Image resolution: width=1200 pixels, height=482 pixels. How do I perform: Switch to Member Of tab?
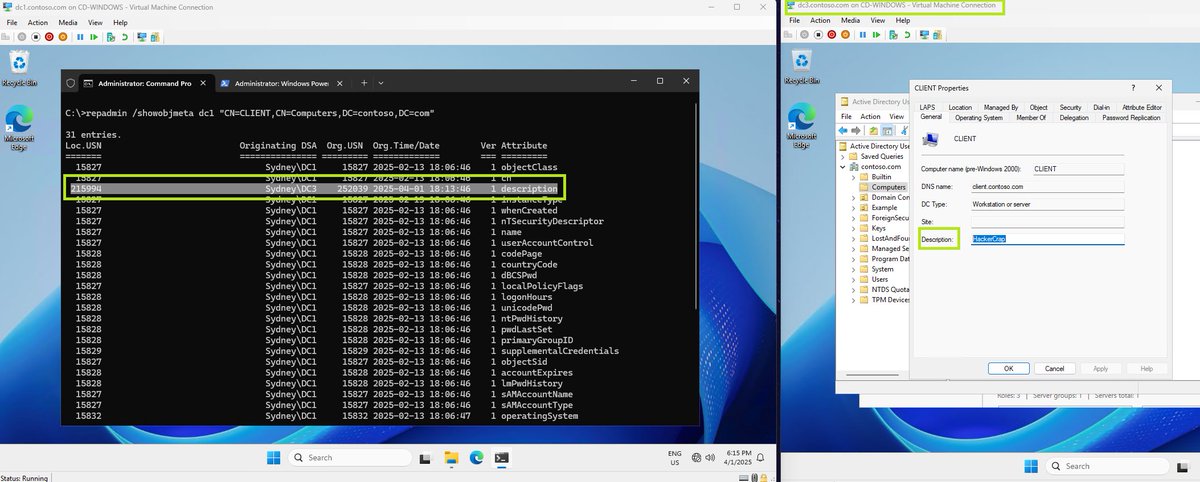[x=1030, y=118]
